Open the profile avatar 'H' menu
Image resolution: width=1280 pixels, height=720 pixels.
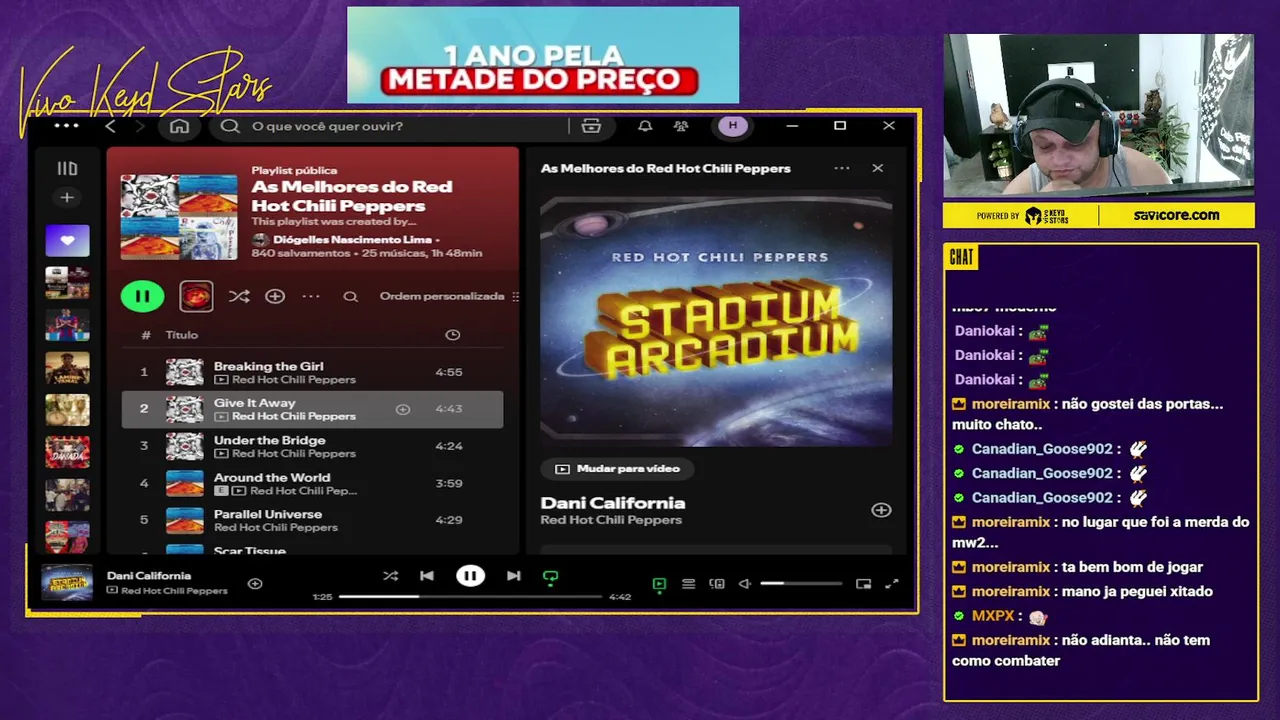[733, 126]
